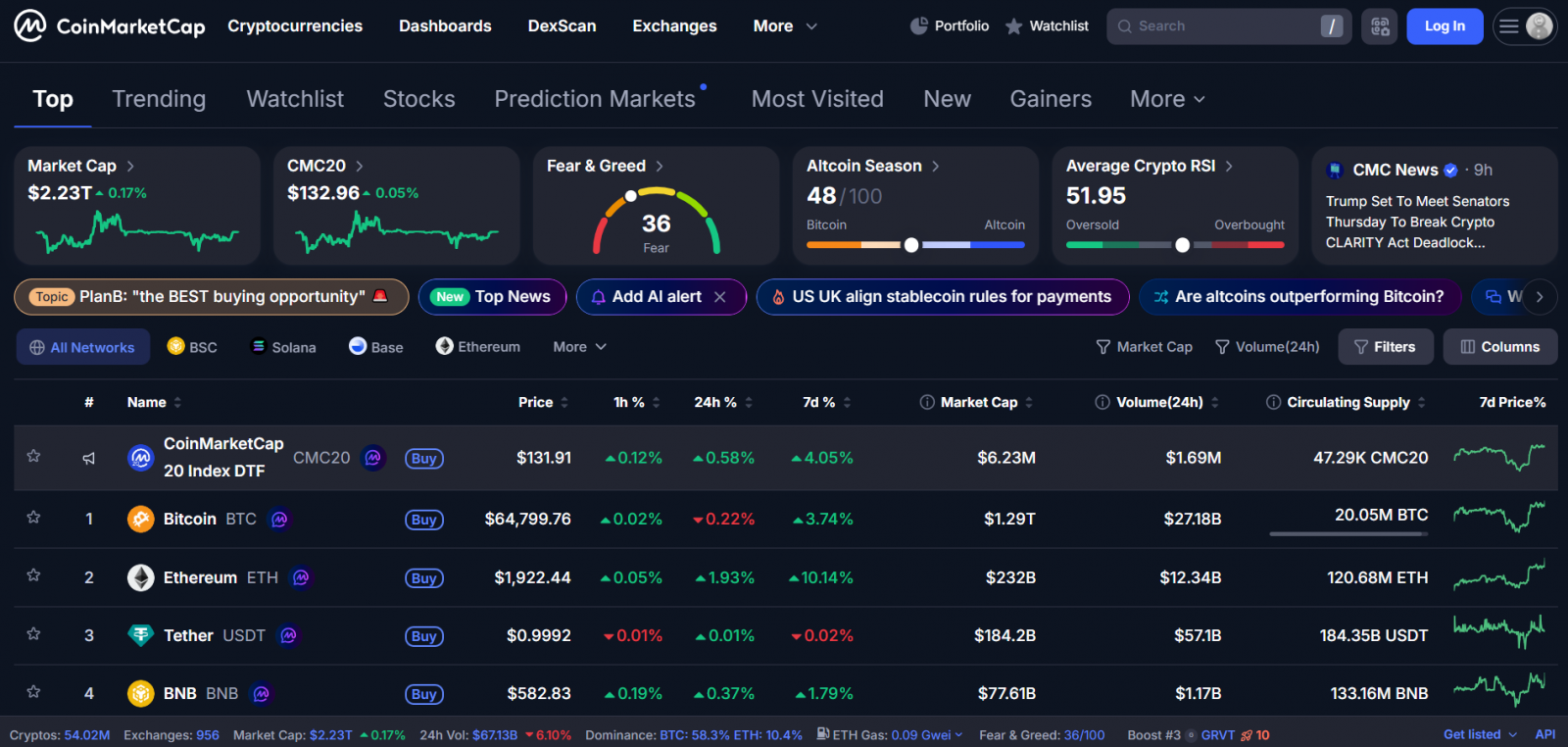The height and width of the screenshot is (747, 1568).
Task: Click the Fear & Greed gauge
Action: click(x=657, y=222)
